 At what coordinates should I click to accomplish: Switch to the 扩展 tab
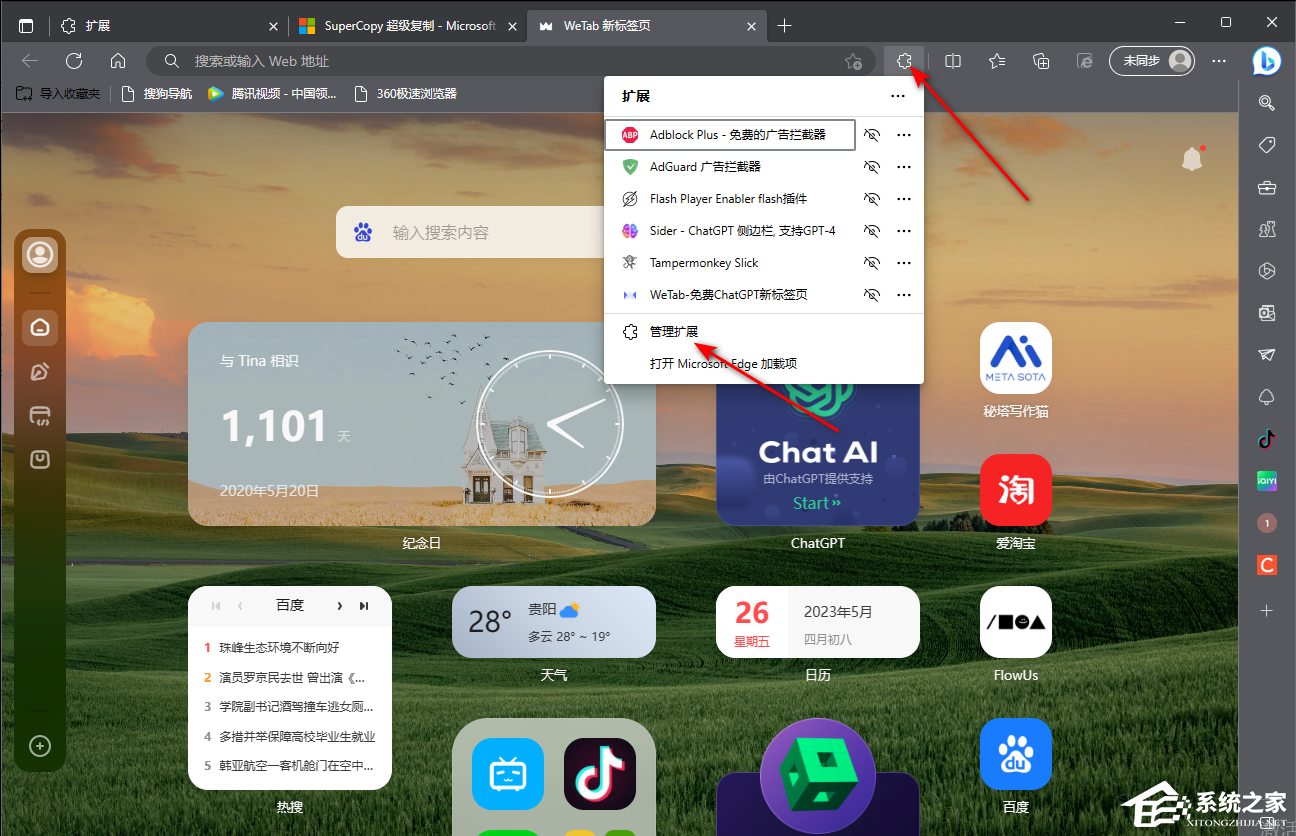coord(168,26)
